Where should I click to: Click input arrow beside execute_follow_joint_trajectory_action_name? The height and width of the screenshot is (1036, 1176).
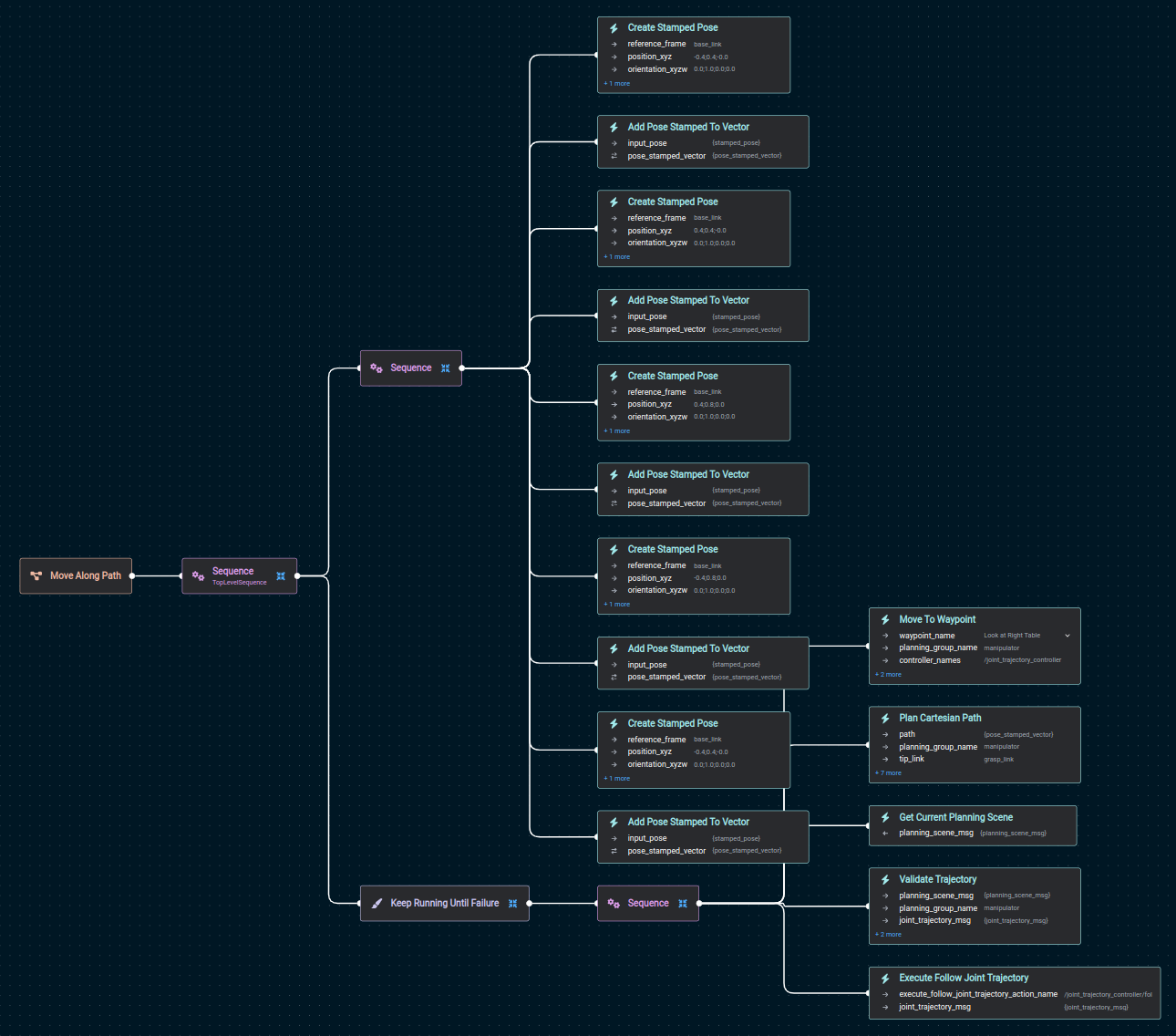(x=885, y=994)
